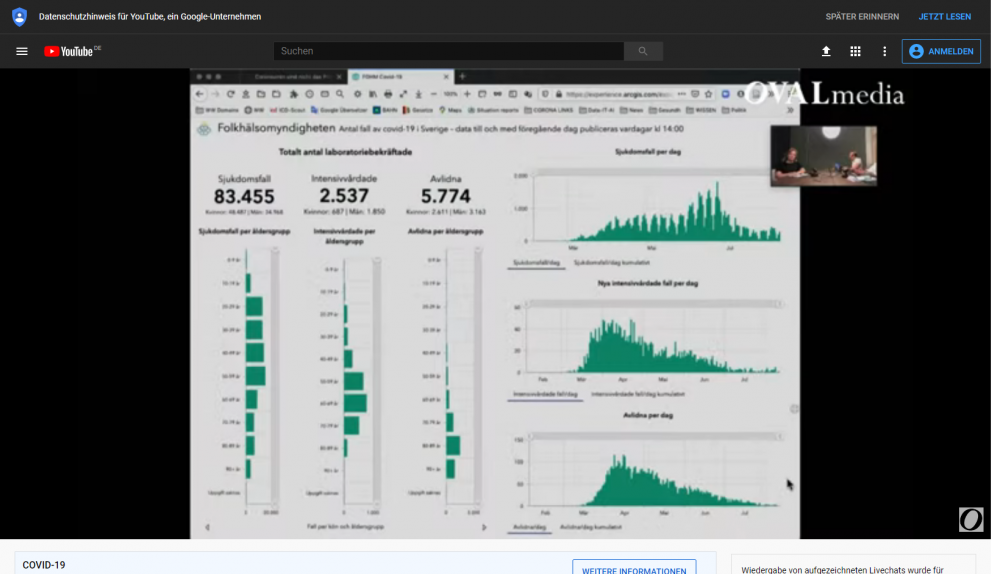Click the OVALmedia watermark logo
Screen dimensions: 1000x574
coord(825,95)
